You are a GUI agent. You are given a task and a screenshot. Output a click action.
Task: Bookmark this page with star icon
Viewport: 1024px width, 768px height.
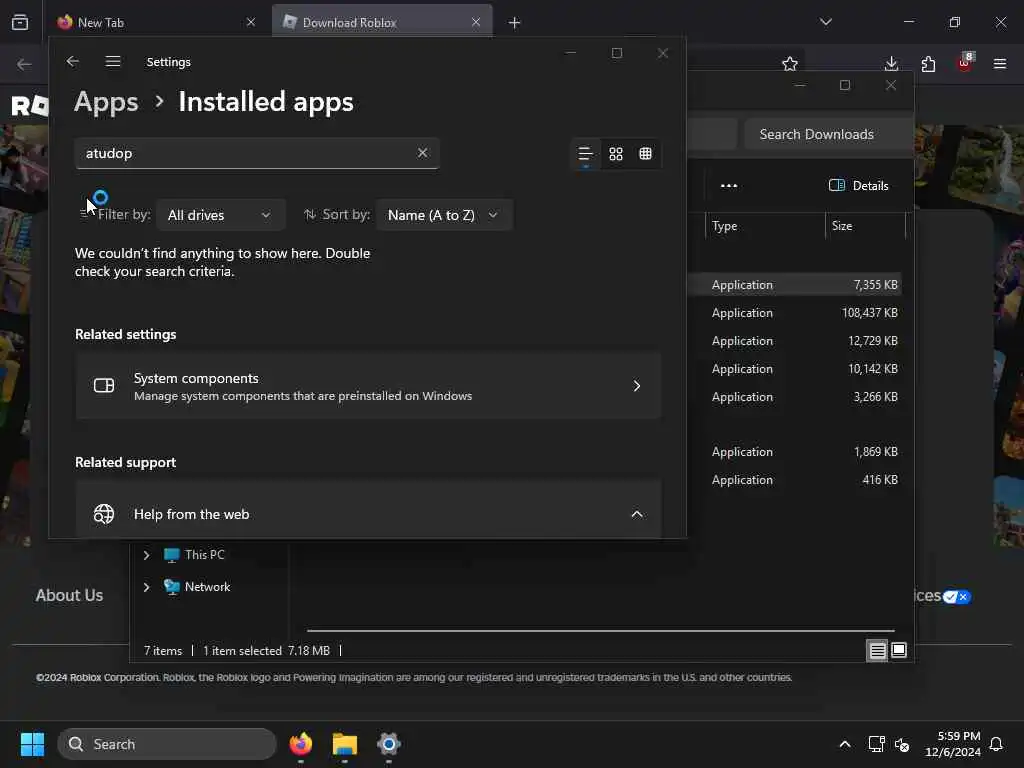pos(790,64)
